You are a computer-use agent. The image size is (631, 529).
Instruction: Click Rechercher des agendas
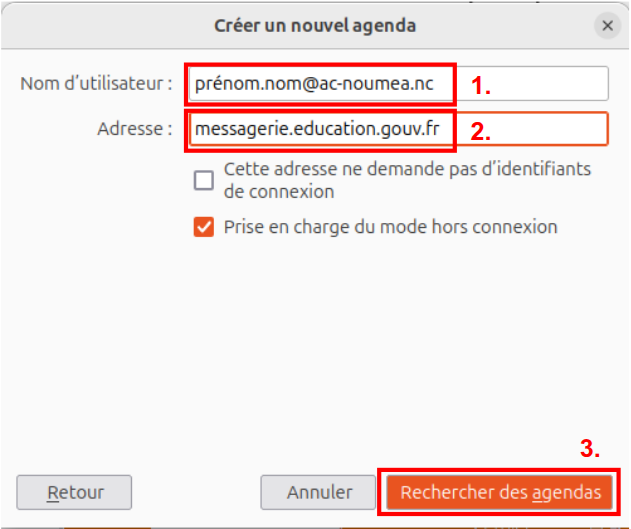(500, 492)
